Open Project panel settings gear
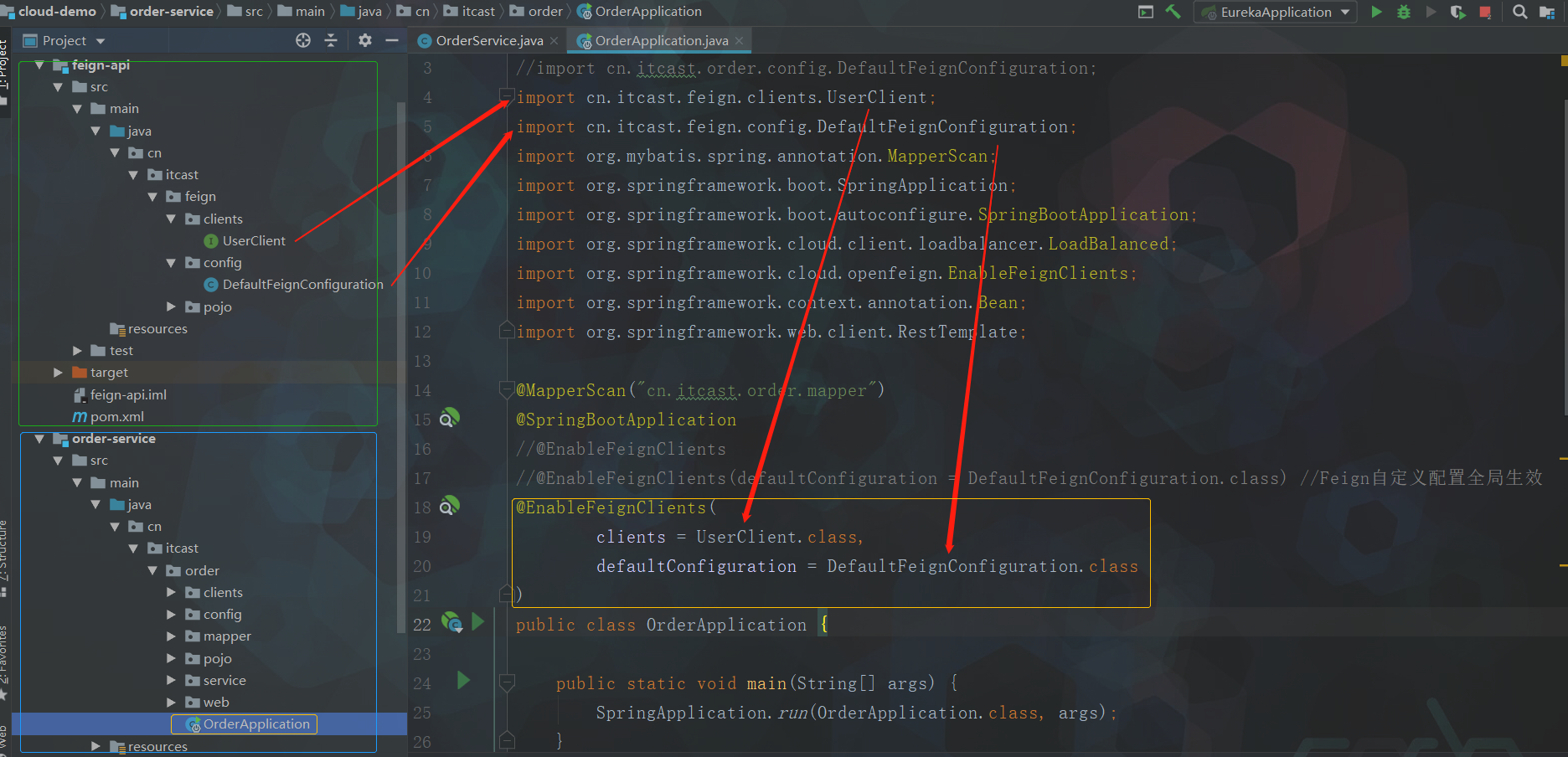Image resolution: width=1568 pixels, height=757 pixels. click(365, 40)
